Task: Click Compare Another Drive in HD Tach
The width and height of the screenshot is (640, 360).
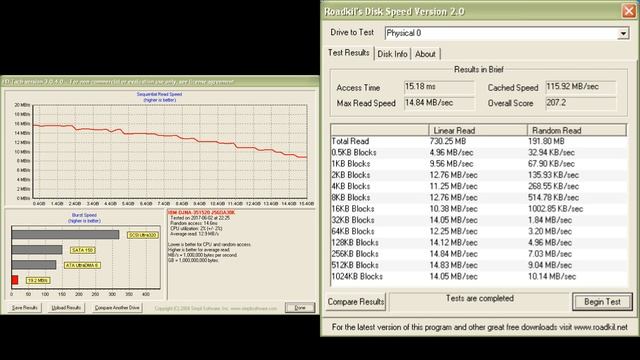Action: point(117,307)
